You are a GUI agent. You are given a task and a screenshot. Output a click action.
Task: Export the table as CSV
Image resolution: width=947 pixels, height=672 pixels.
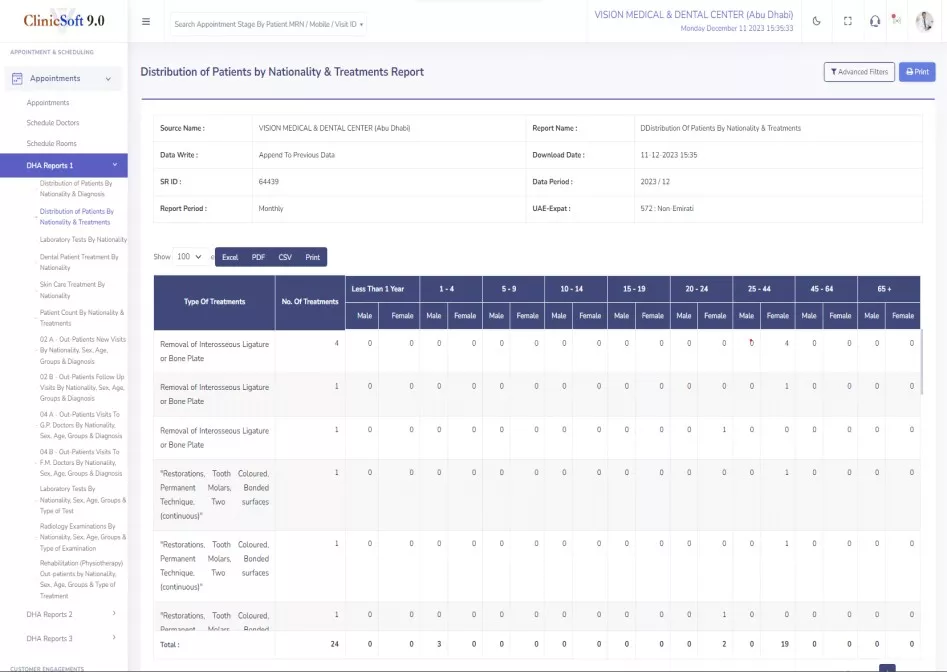click(x=285, y=257)
